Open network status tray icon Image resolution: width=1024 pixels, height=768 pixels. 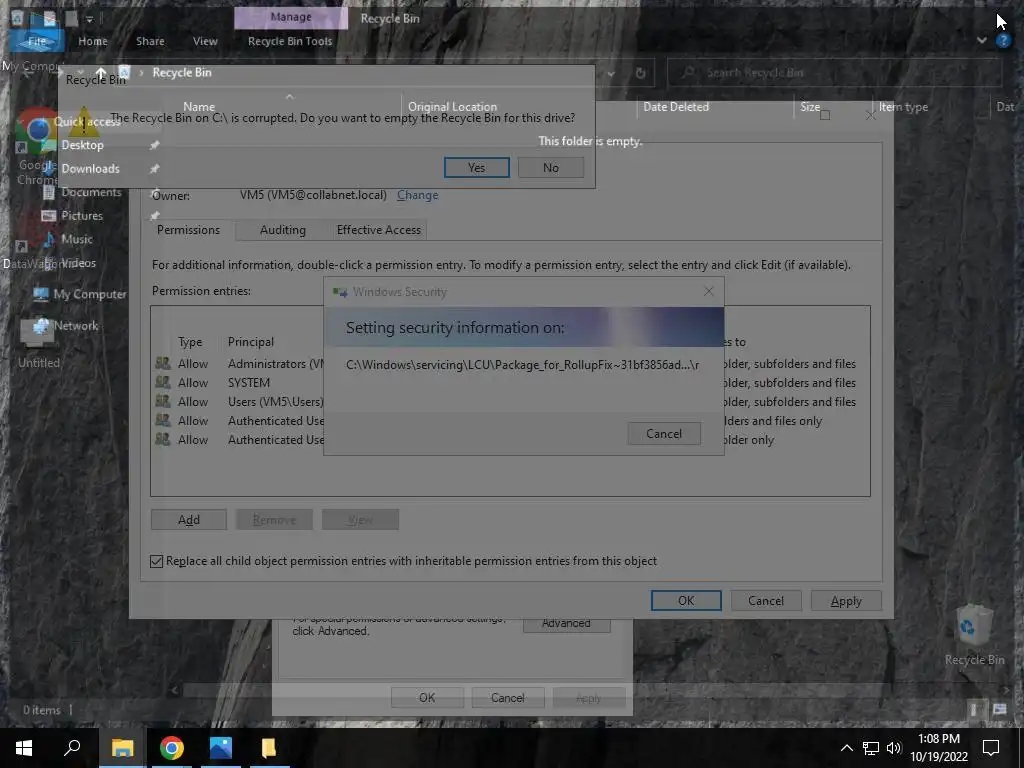[871, 748]
